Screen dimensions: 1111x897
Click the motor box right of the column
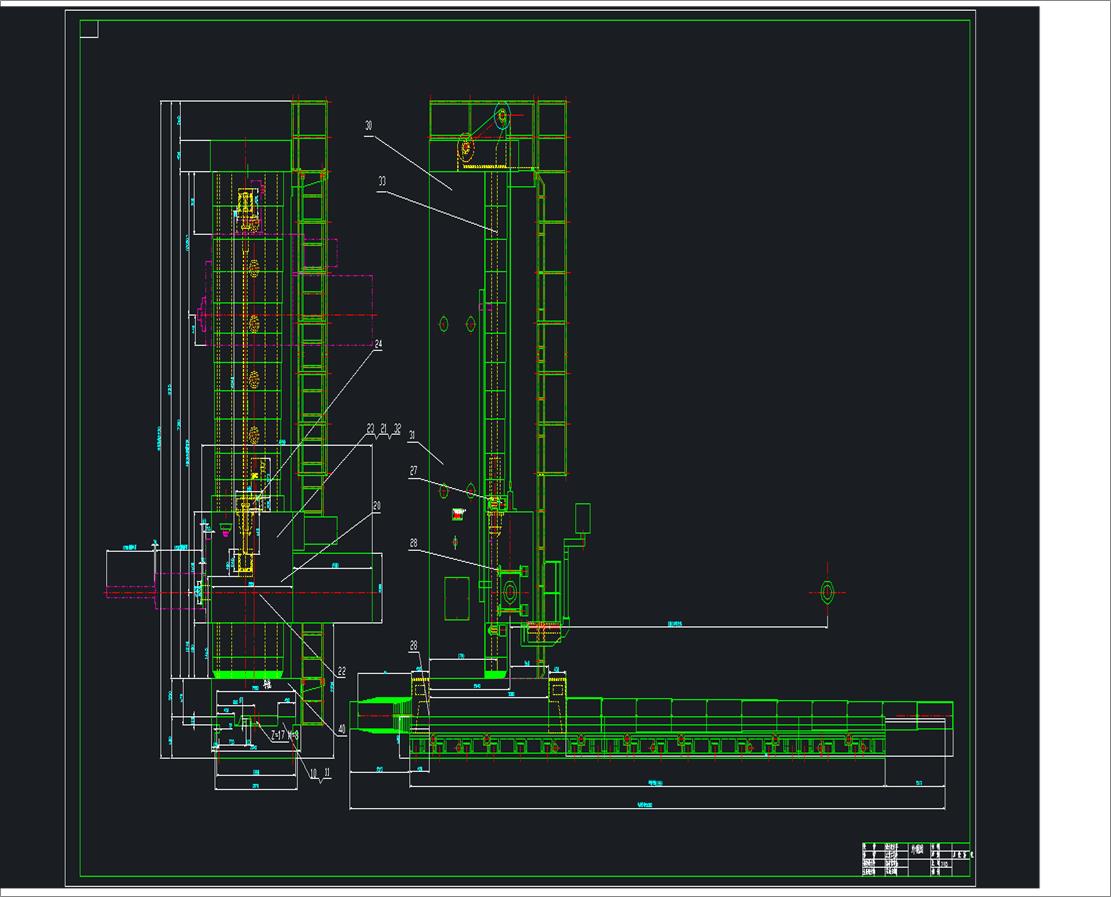tap(582, 517)
